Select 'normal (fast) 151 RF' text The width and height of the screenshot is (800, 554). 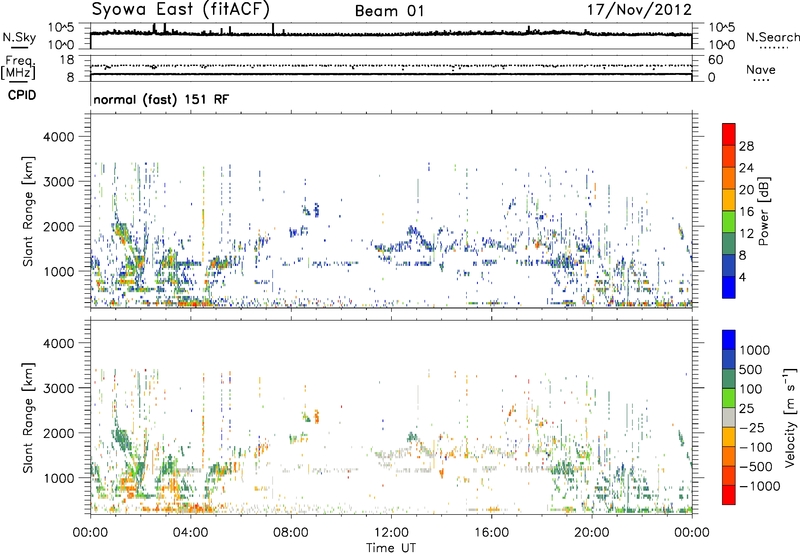[x=161, y=99]
